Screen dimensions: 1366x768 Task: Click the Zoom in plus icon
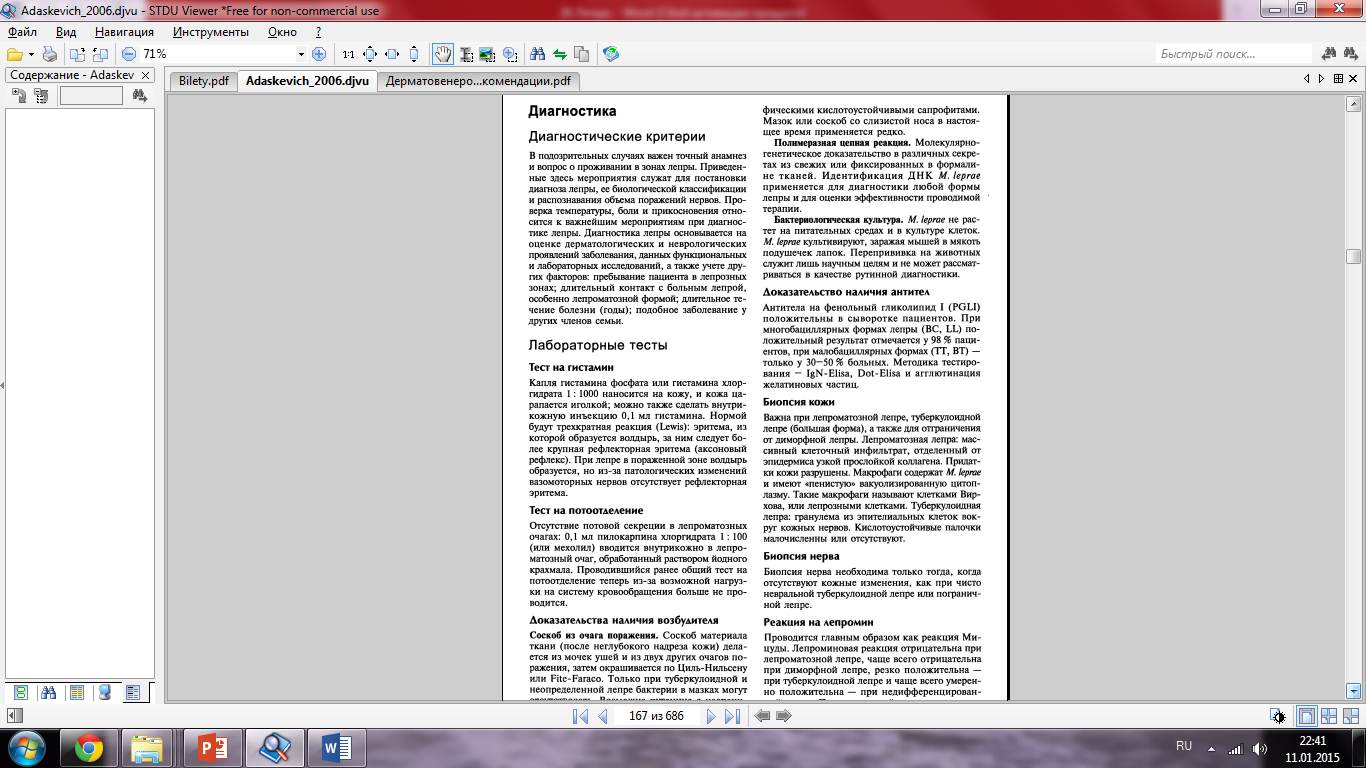318,54
